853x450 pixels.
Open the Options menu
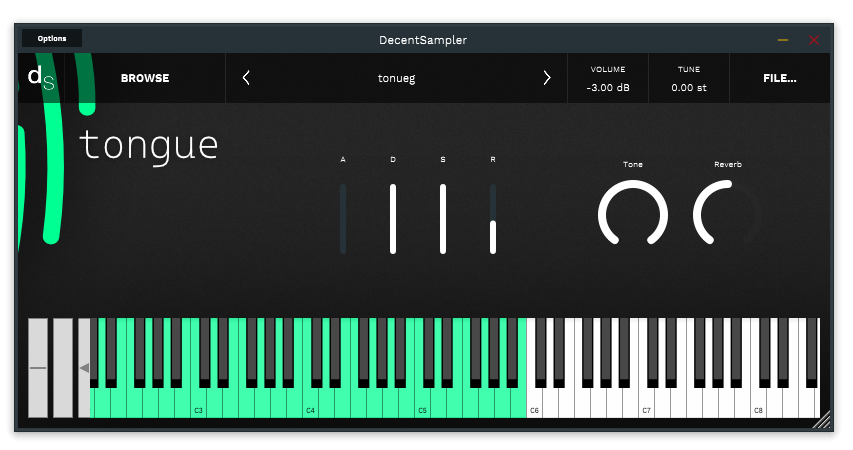[52, 39]
